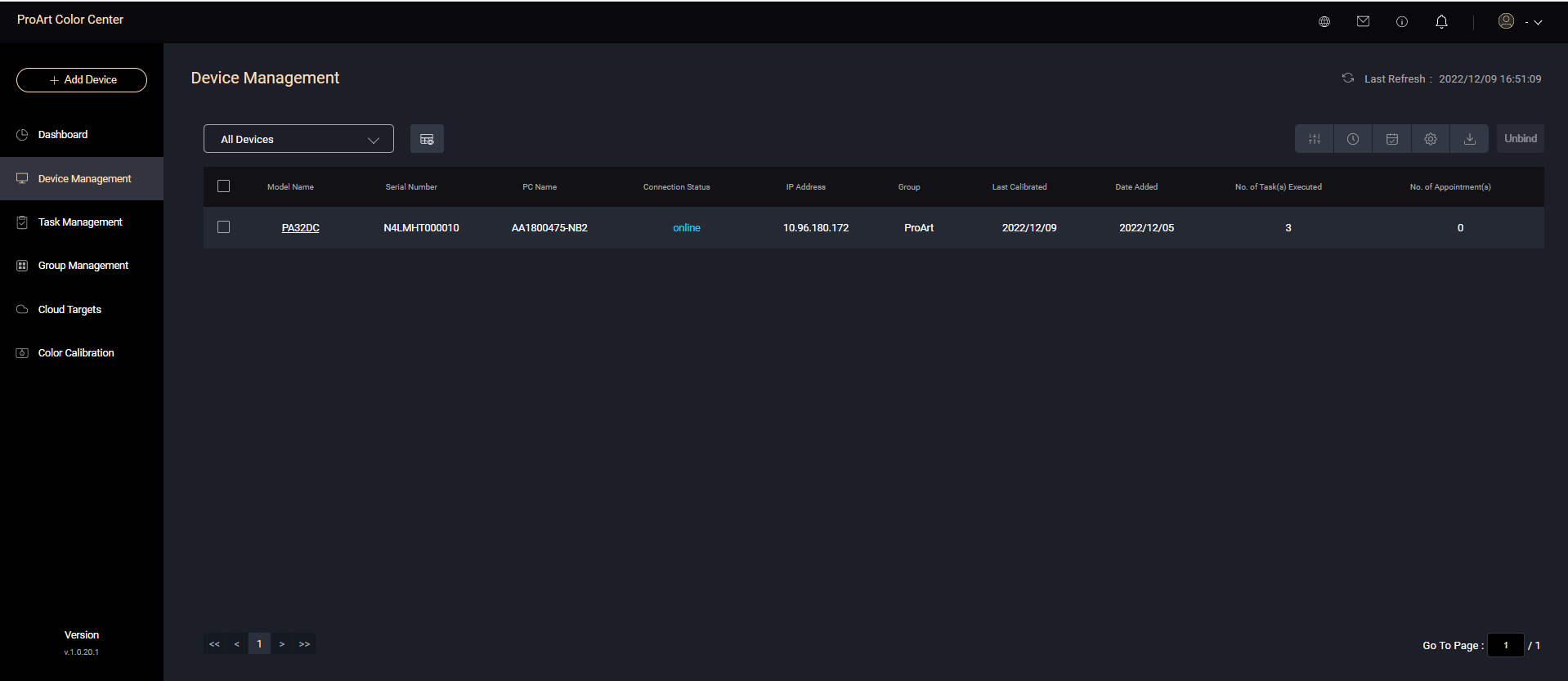Click Connection Status column header
Image resolution: width=1568 pixels, height=681 pixels.
(x=677, y=187)
